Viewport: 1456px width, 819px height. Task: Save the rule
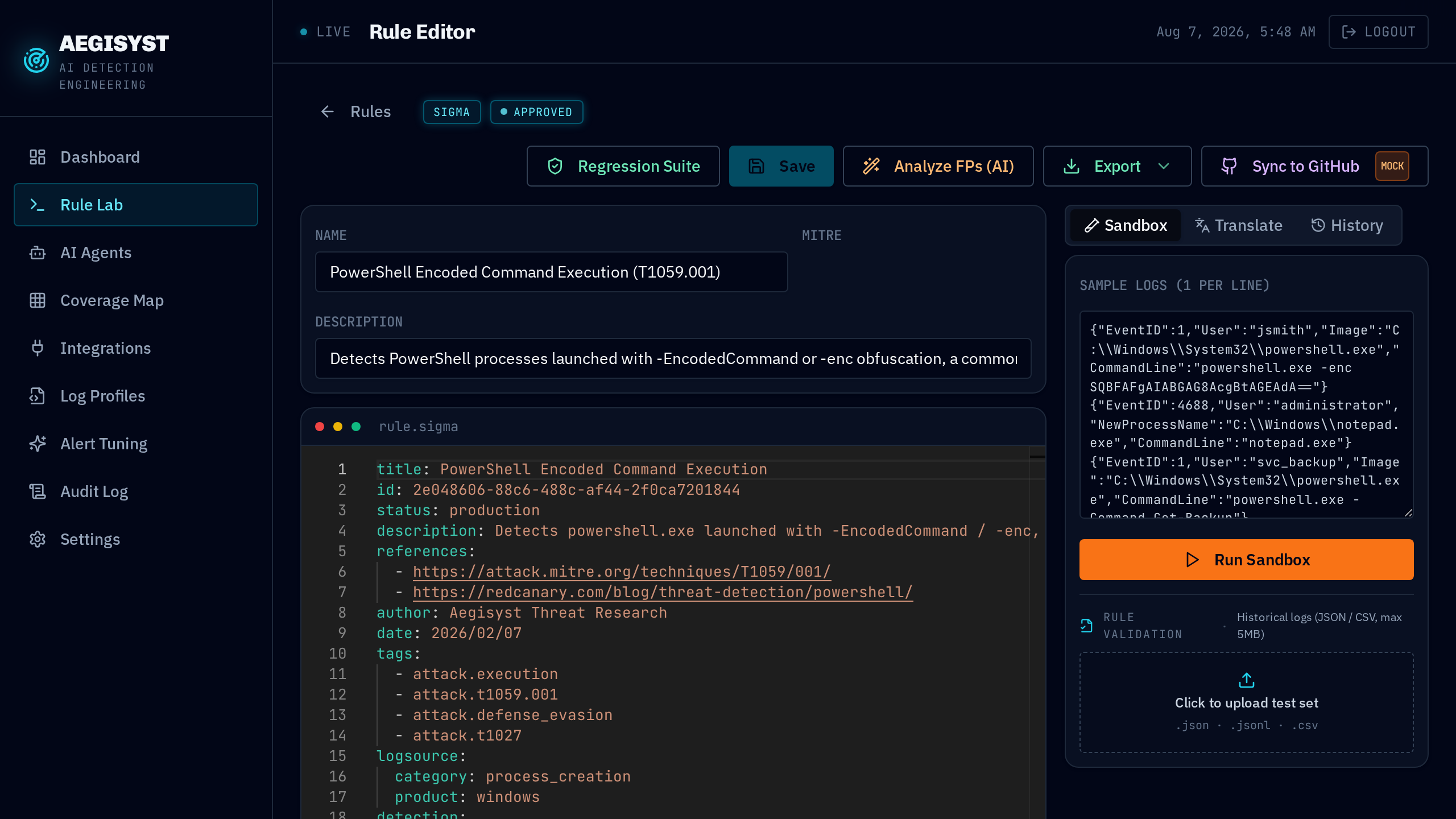(x=781, y=166)
